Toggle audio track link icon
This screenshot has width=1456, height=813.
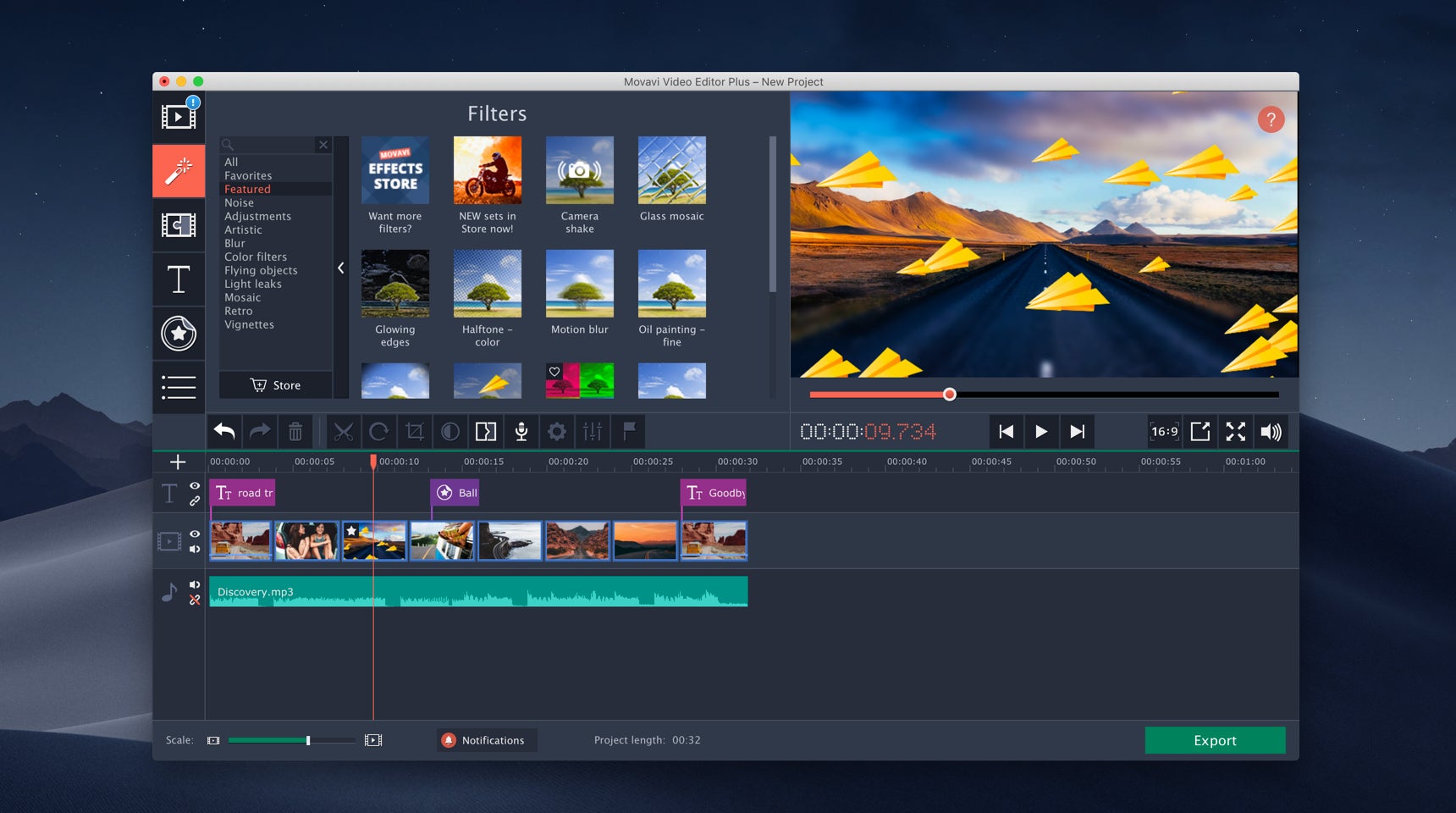(x=195, y=600)
